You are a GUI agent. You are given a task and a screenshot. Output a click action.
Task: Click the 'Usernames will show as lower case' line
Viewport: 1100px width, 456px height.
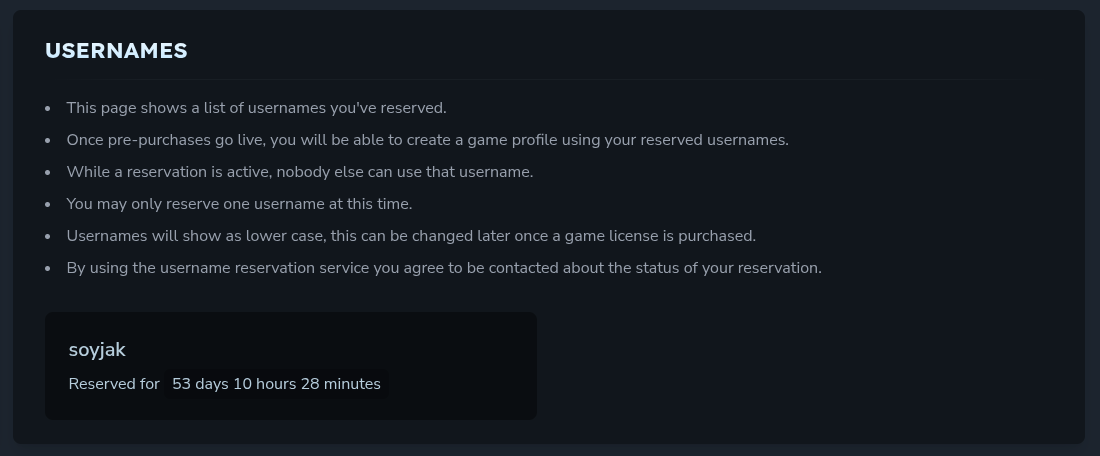(x=410, y=236)
